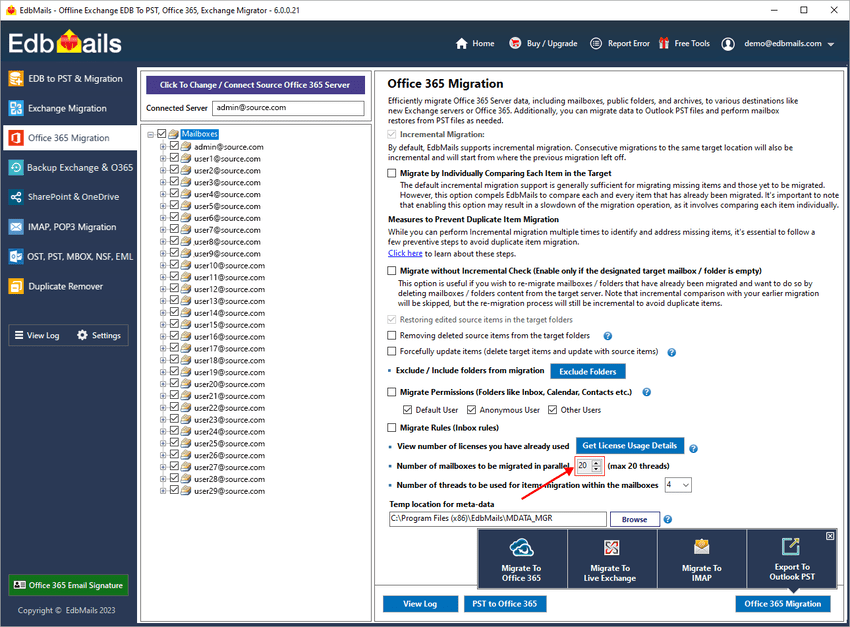
Task: Enable Migrate by Individually Comparing Each Item
Action: (x=391, y=173)
